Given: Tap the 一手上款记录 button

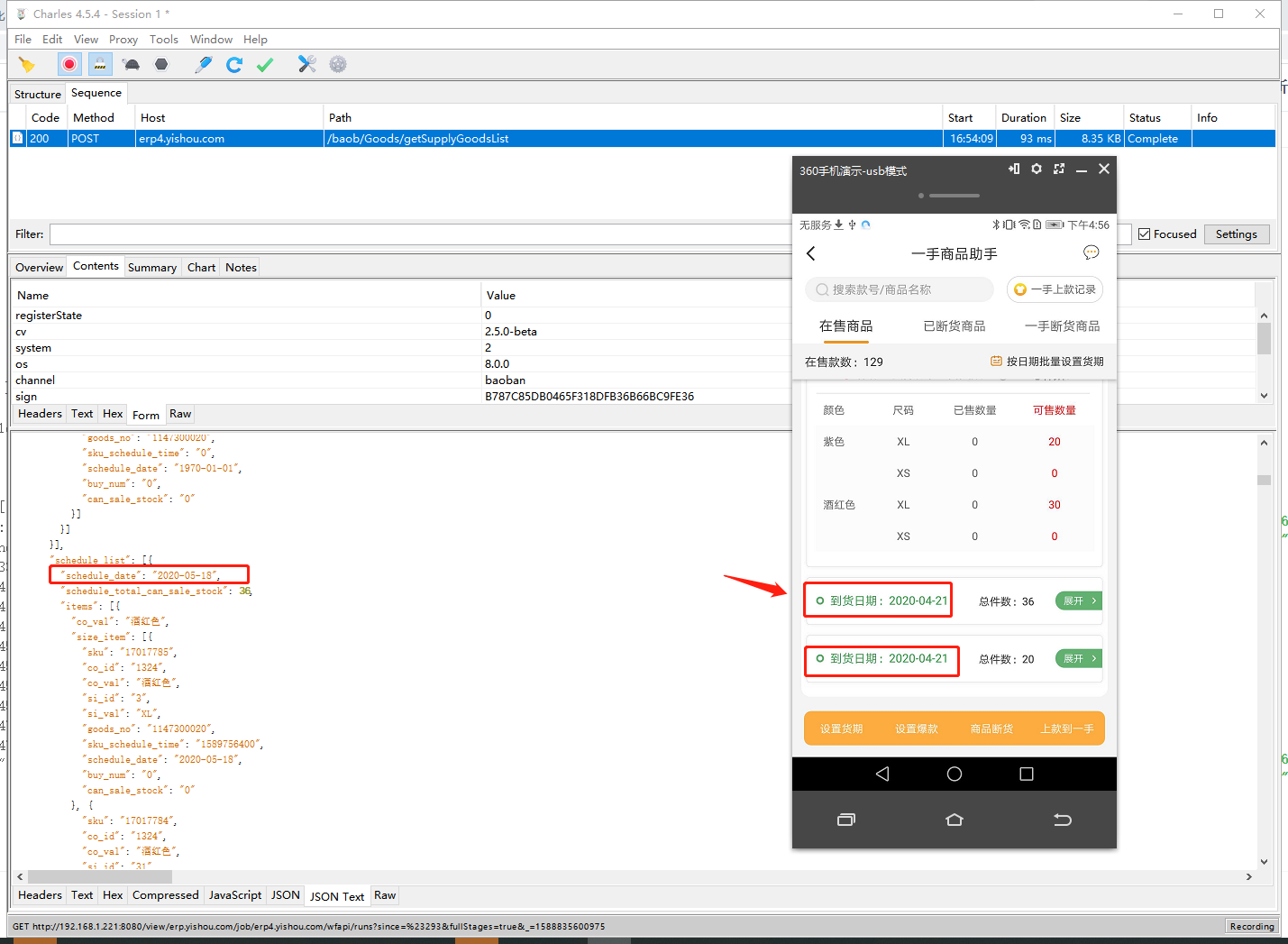Looking at the screenshot, I should click(1055, 289).
